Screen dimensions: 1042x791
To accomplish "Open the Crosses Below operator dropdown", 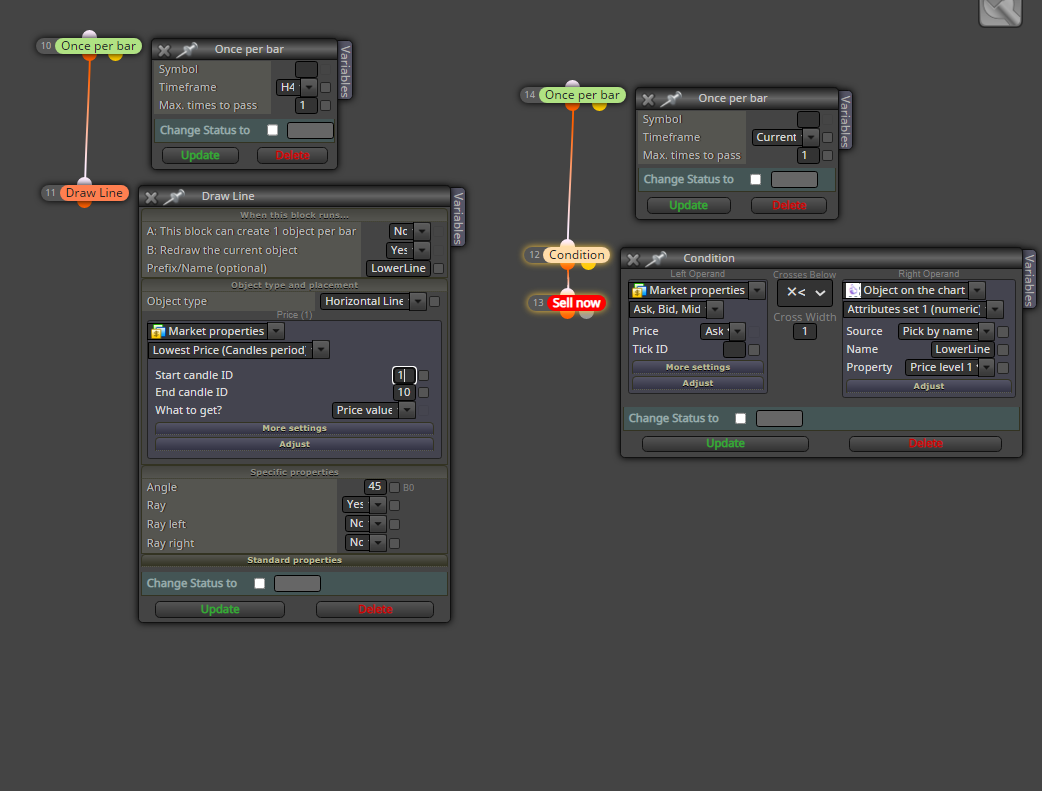I will click(x=805, y=292).
